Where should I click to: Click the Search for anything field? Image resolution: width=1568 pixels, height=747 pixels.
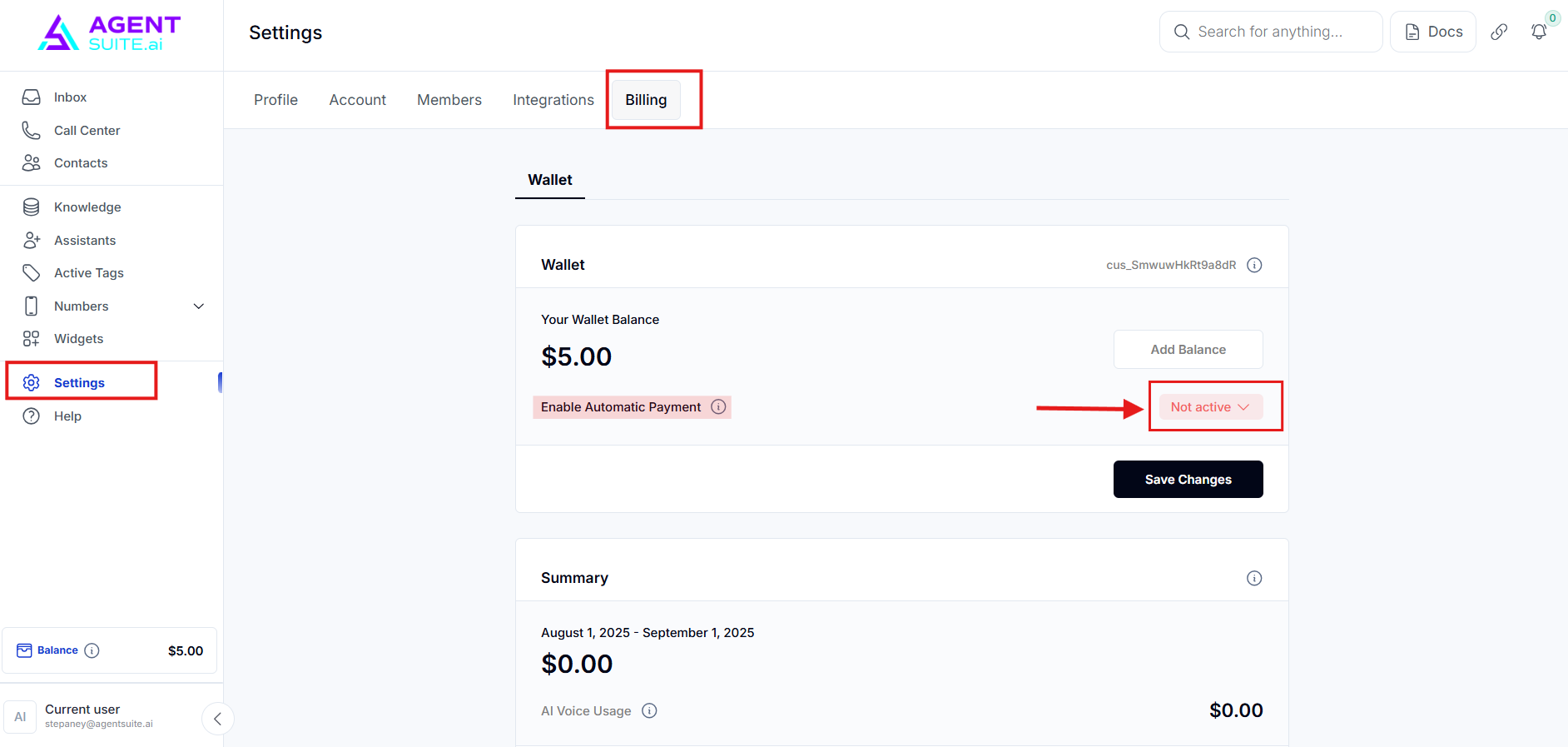click(x=1270, y=32)
